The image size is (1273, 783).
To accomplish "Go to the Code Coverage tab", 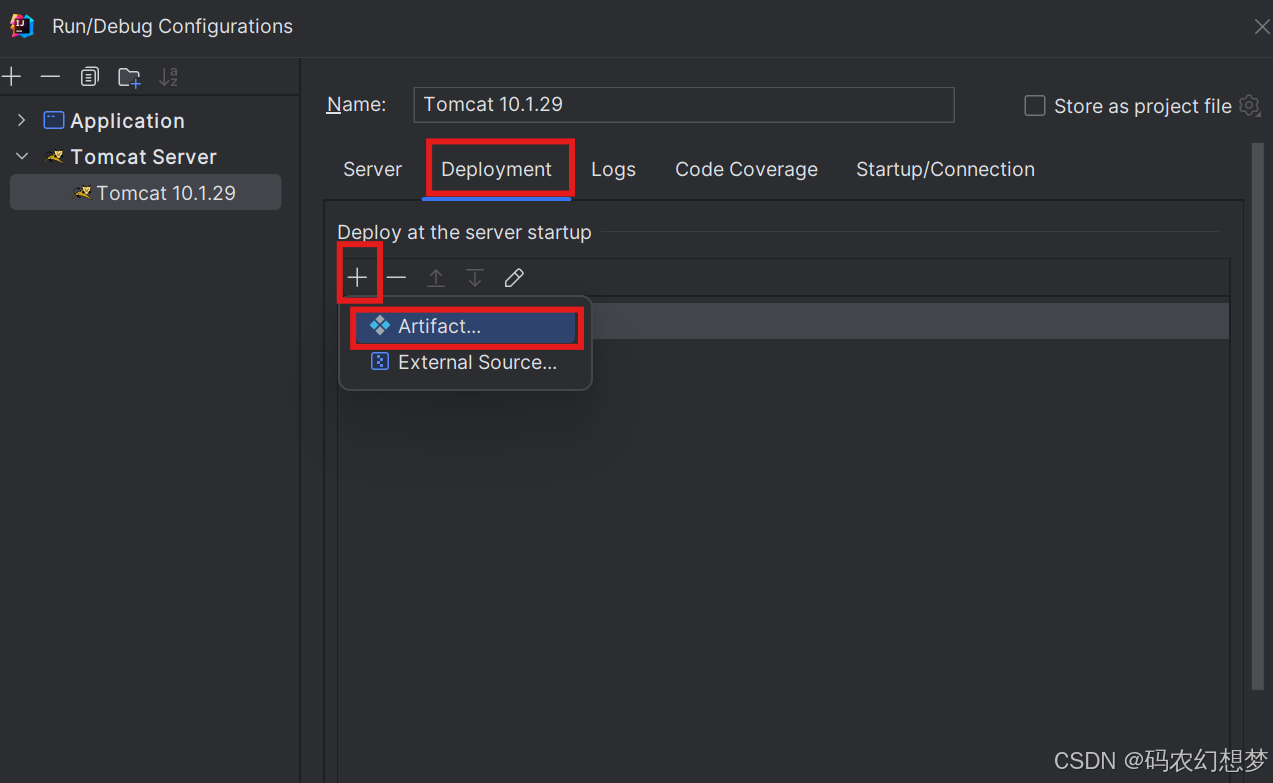I will click(x=746, y=170).
